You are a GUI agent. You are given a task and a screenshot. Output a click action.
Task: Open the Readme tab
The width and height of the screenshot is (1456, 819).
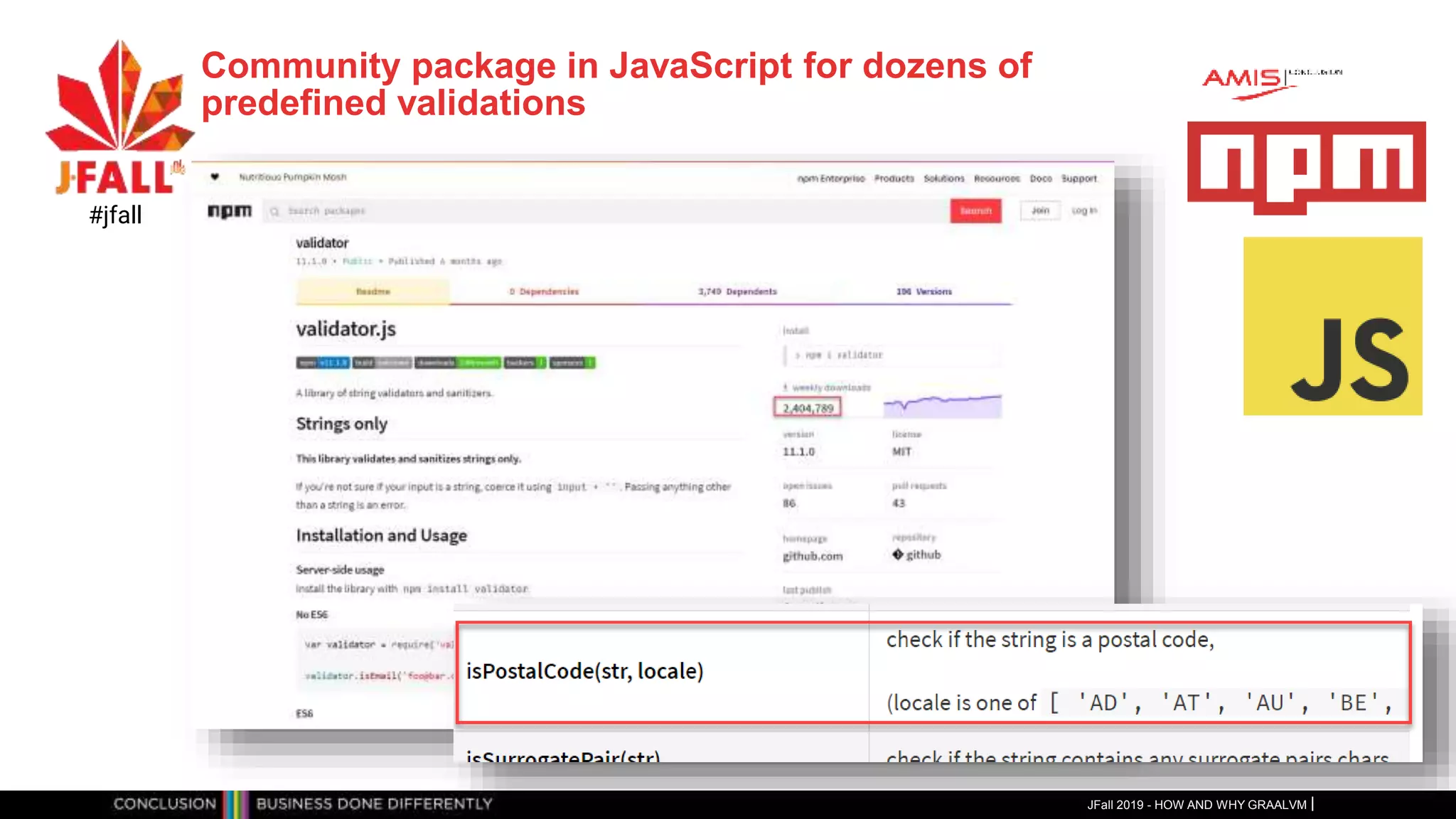click(x=373, y=291)
